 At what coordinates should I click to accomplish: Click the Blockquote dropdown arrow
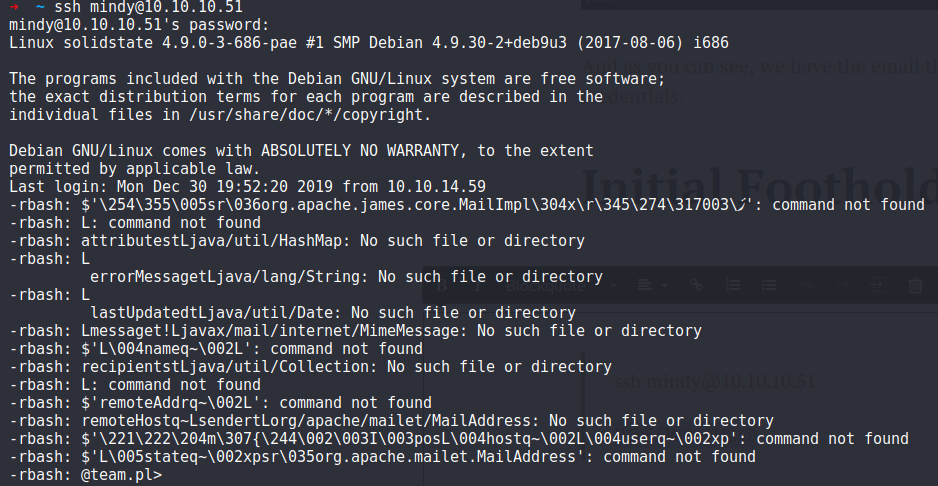[613, 286]
